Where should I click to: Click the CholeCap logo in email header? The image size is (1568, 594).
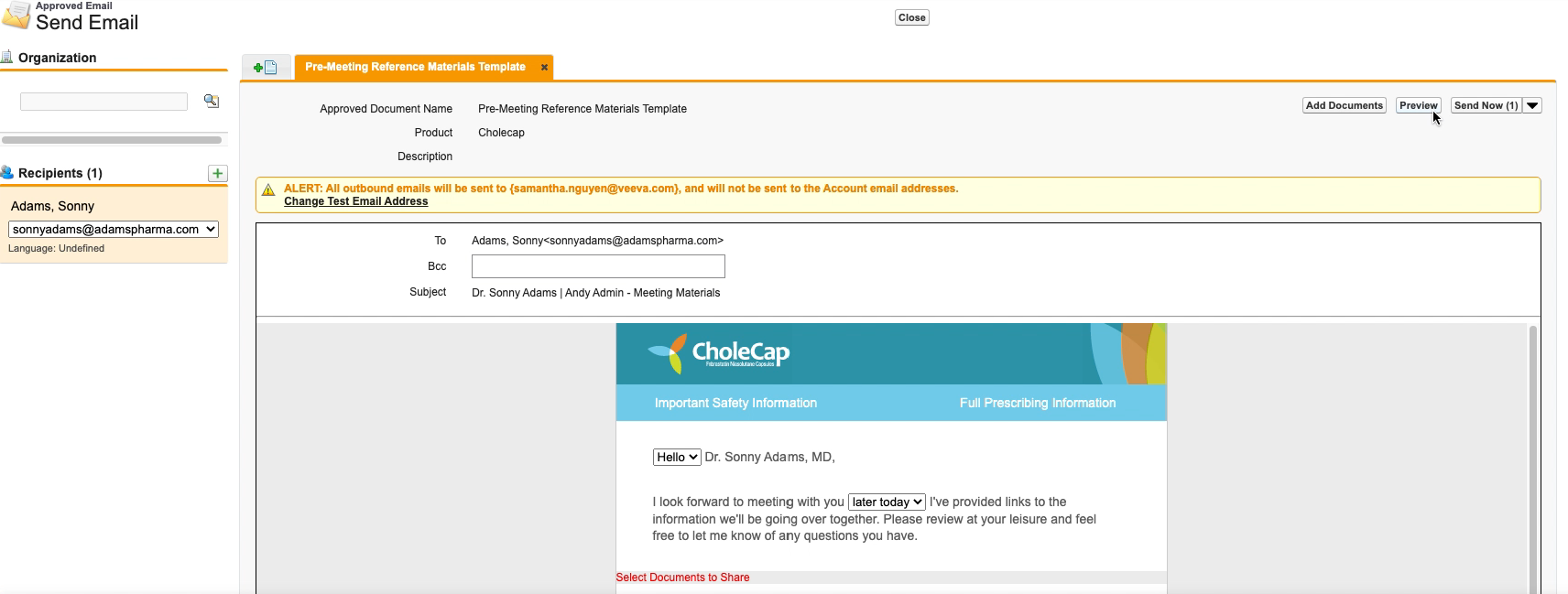click(x=719, y=353)
